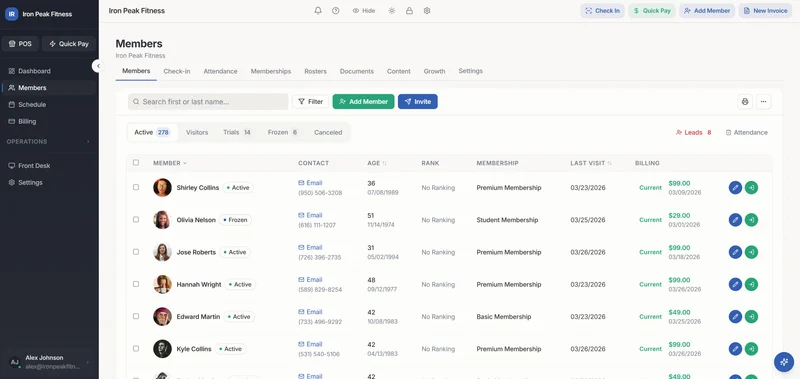This screenshot has width=800, height=379.
Task: Click the lock icon in top bar
Action: 409,11
